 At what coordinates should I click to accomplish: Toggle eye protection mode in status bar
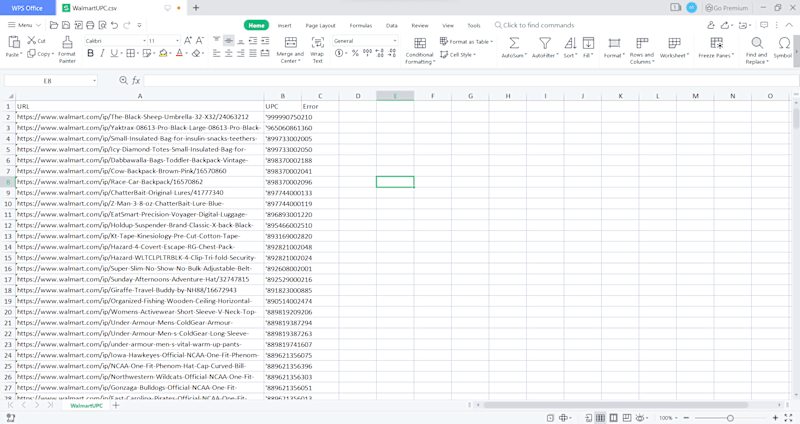640,418
